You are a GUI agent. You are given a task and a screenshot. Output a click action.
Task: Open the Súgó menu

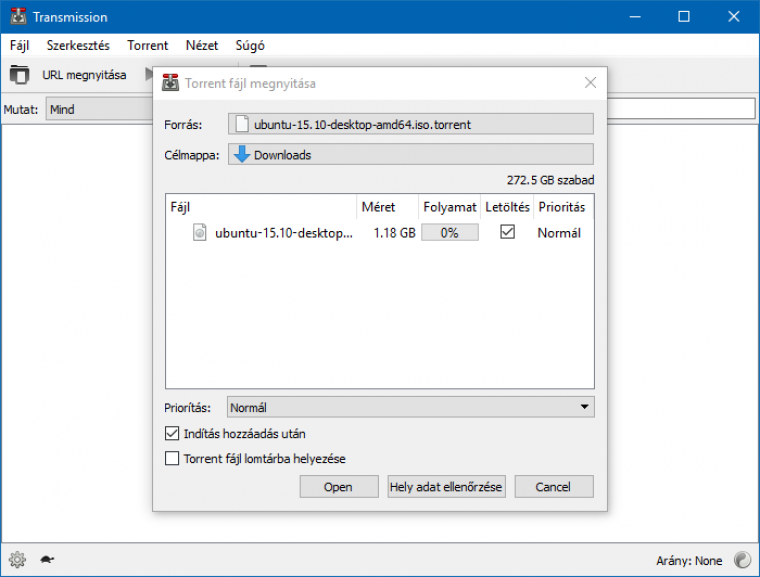[x=250, y=46]
